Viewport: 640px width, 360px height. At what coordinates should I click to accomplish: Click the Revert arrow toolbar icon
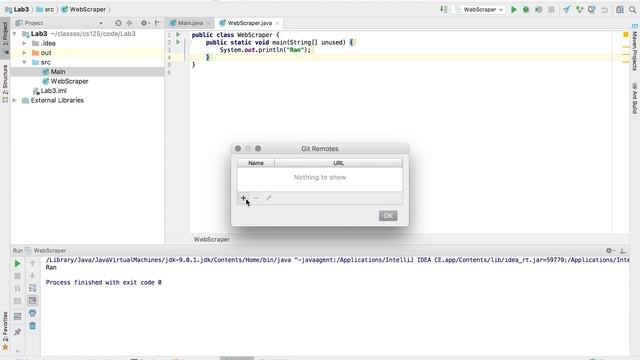pyautogui.click(x=604, y=9)
